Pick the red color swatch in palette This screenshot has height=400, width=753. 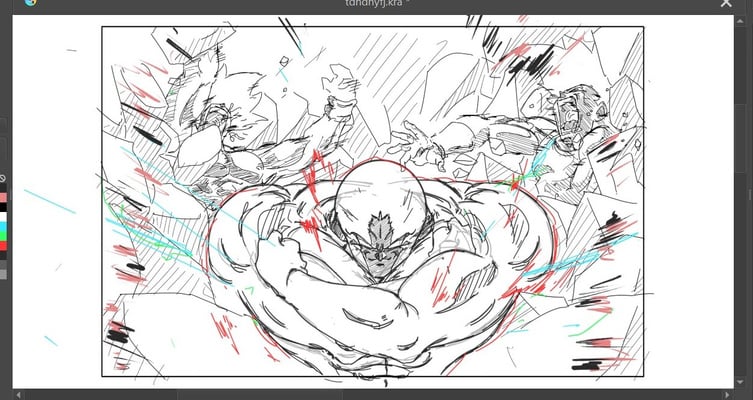click(3, 246)
